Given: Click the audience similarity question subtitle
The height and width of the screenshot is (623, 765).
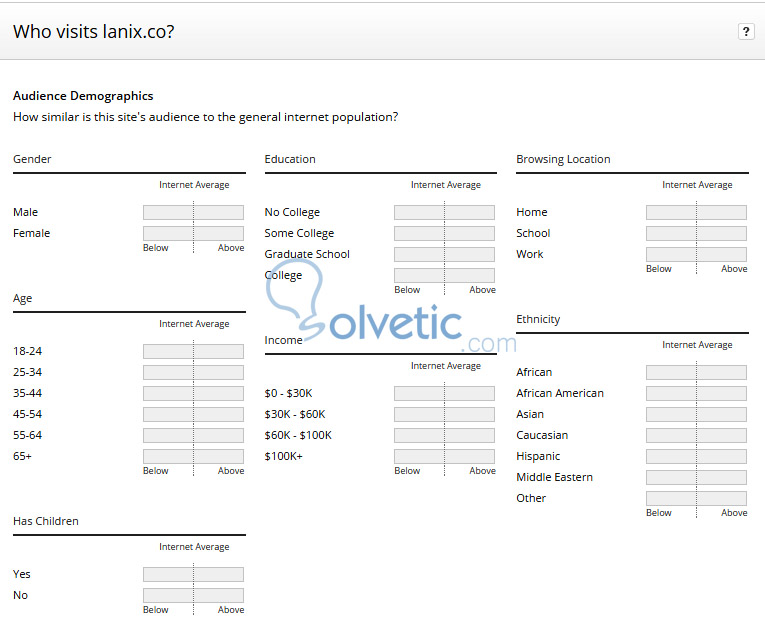Looking at the screenshot, I should 205,117.
